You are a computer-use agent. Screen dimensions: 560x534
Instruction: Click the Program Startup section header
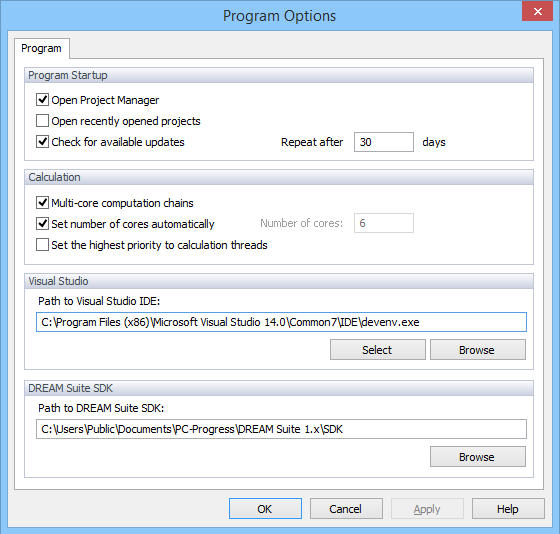279,75
